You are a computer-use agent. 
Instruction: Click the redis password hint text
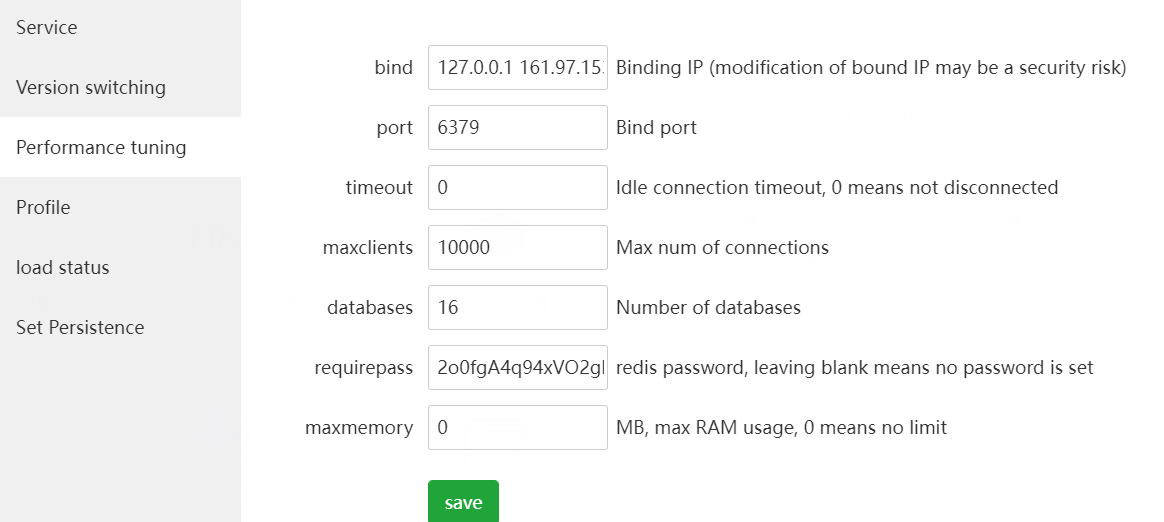click(x=854, y=368)
